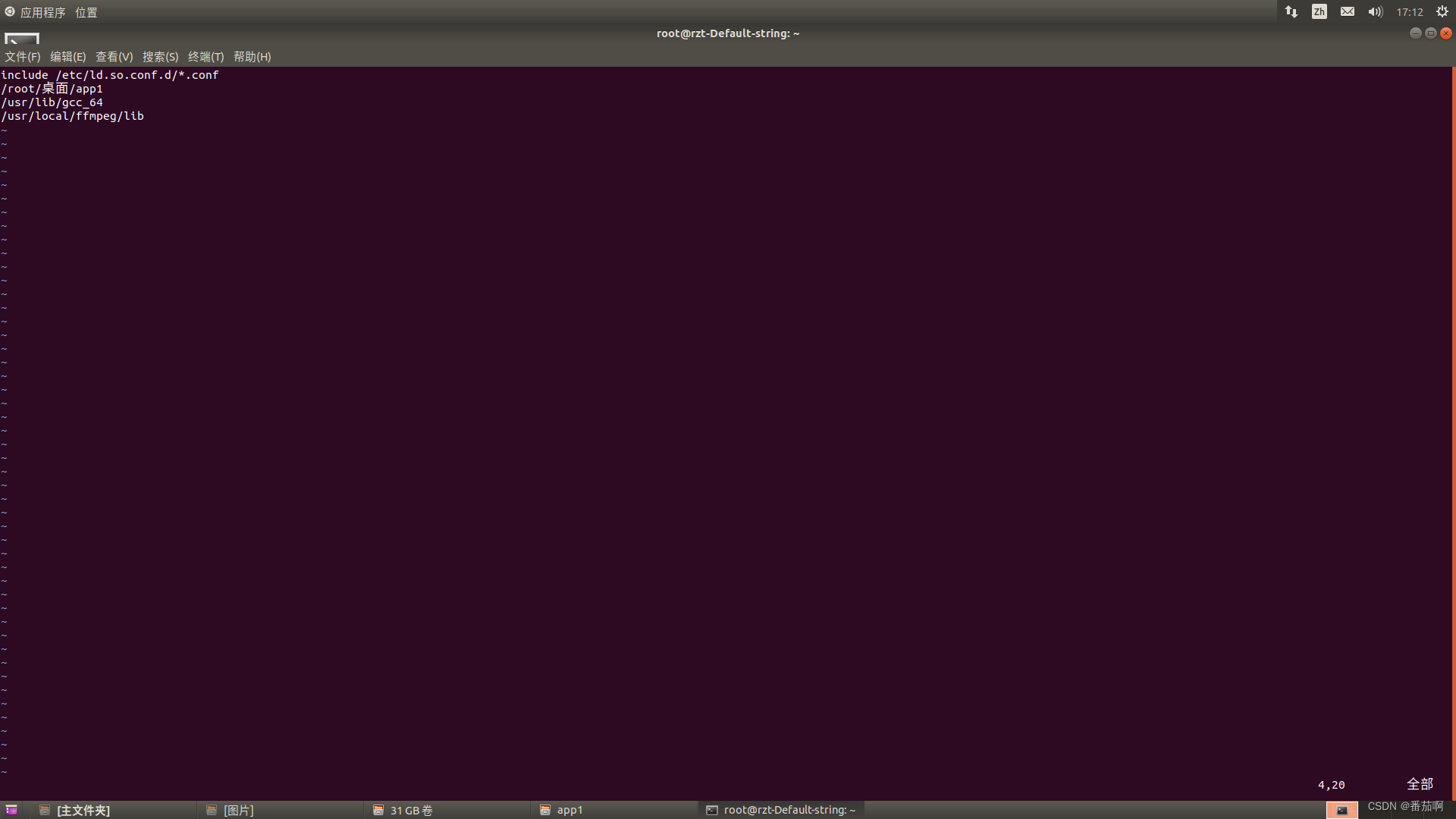Open the 文件(F) menu

pos(21,57)
